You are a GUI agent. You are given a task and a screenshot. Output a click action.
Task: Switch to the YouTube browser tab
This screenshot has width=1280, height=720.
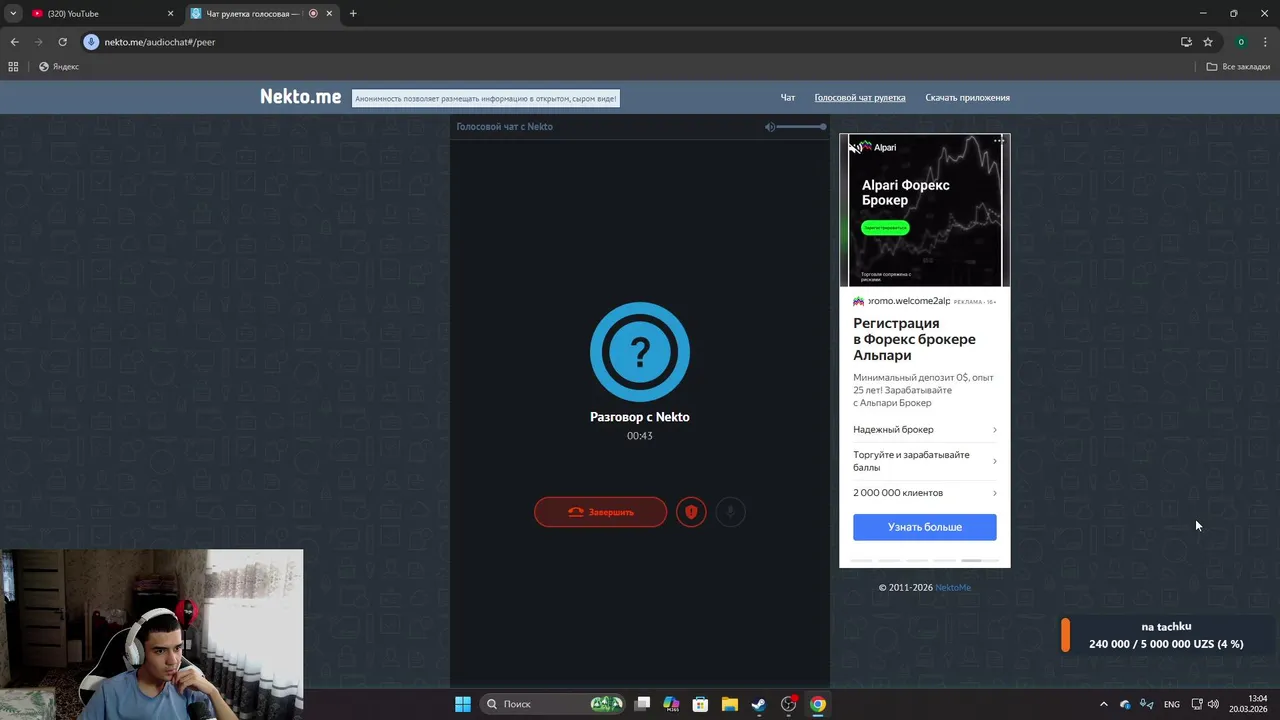pos(100,14)
